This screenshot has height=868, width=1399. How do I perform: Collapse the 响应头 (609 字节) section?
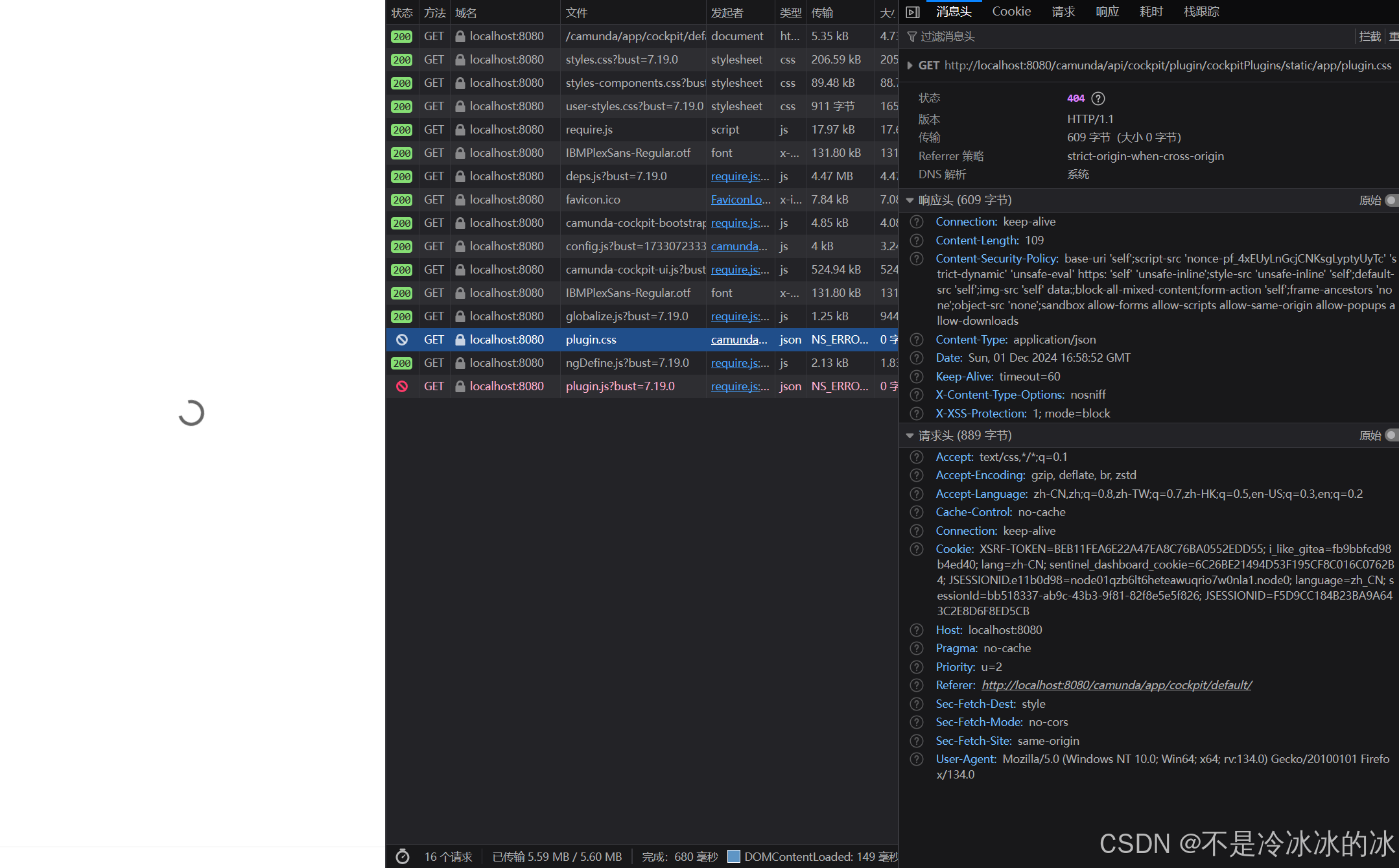910,200
